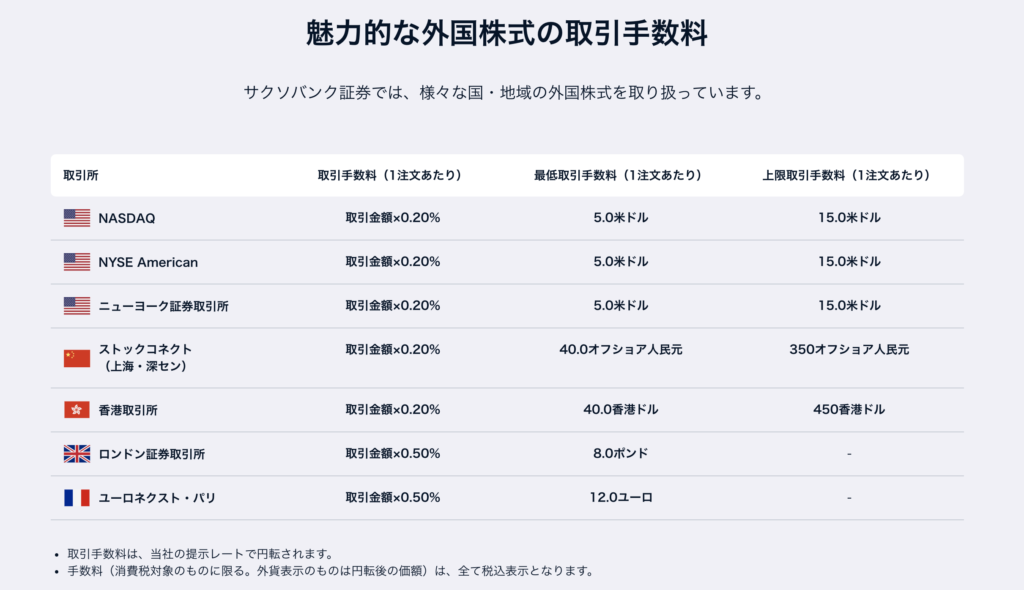
Task: Click the Hong Kong flag icon
Action: coord(77,410)
